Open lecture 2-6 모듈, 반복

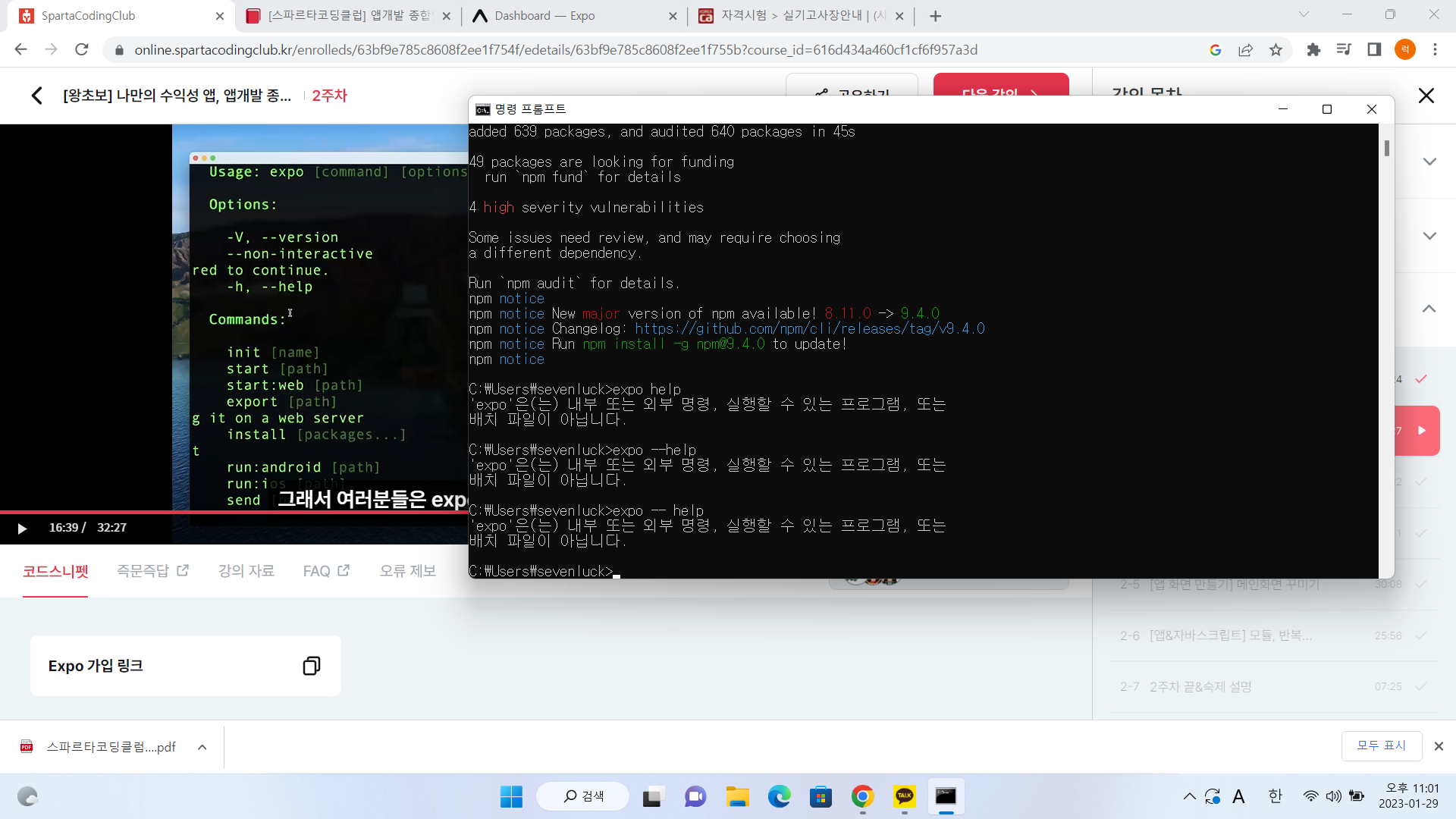click(x=1273, y=635)
